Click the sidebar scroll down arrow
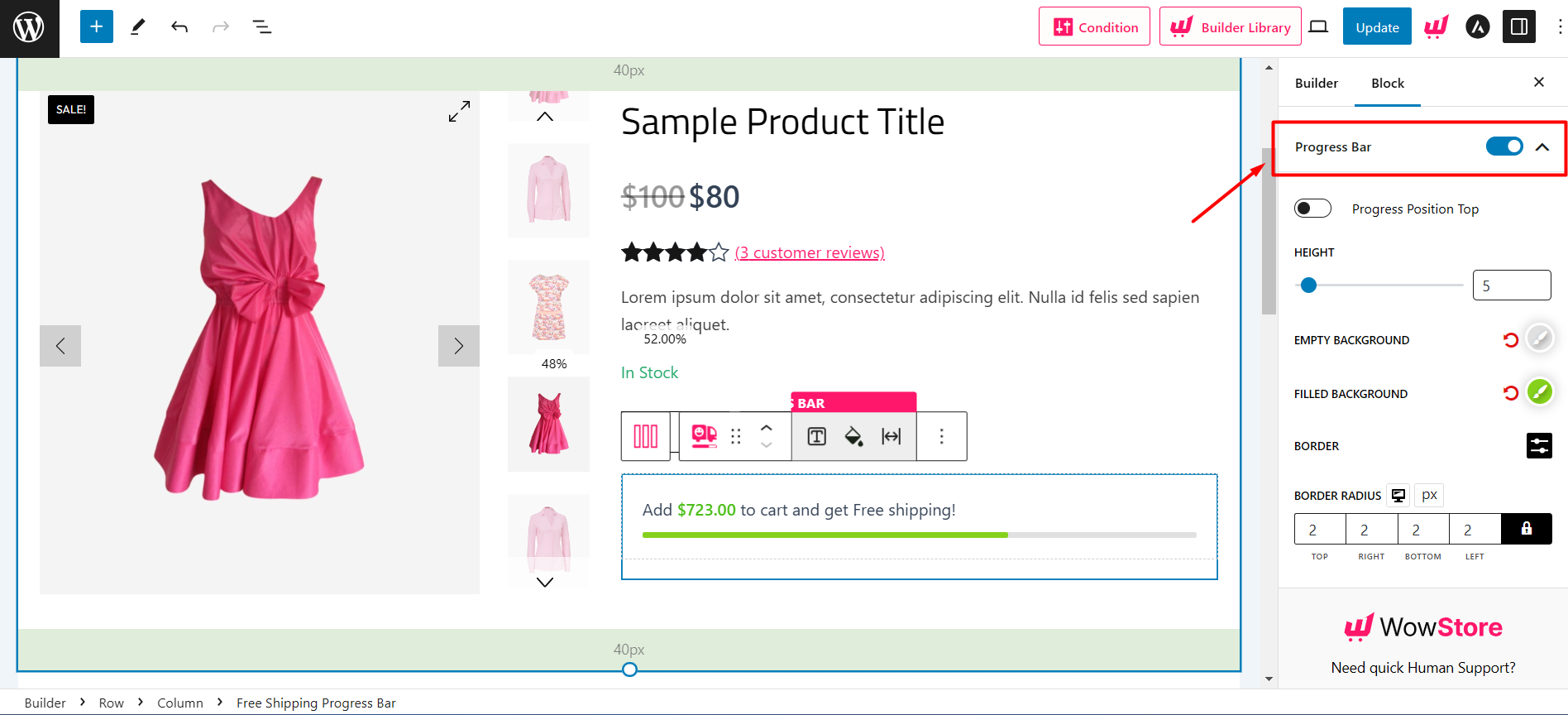This screenshot has height=715, width=1568. pyautogui.click(x=1269, y=679)
